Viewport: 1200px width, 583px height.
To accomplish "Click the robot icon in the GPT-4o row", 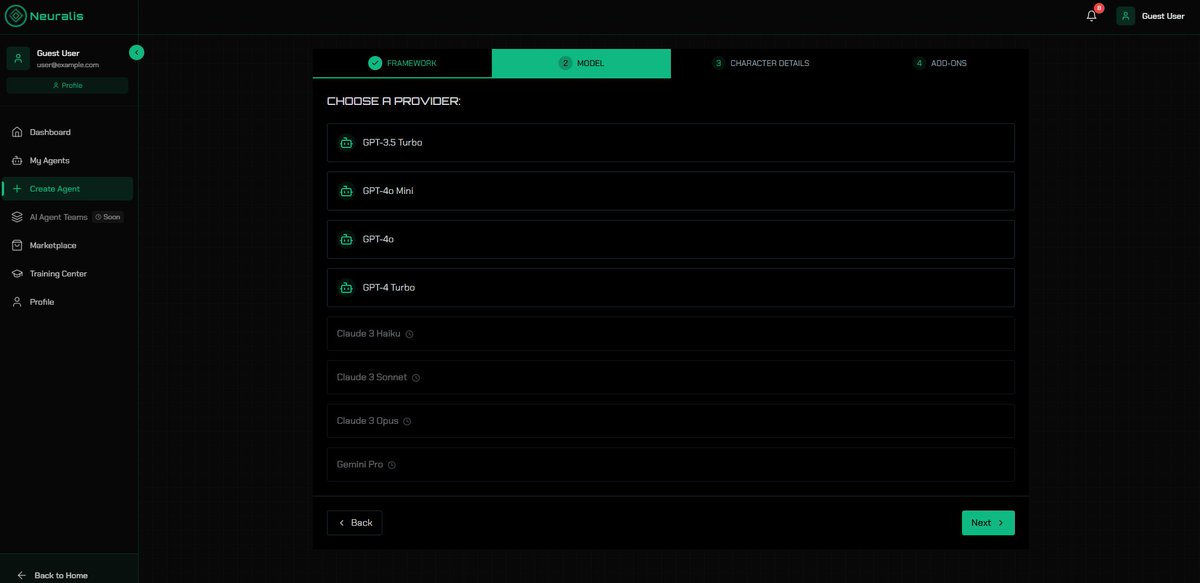I will (346, 239).
